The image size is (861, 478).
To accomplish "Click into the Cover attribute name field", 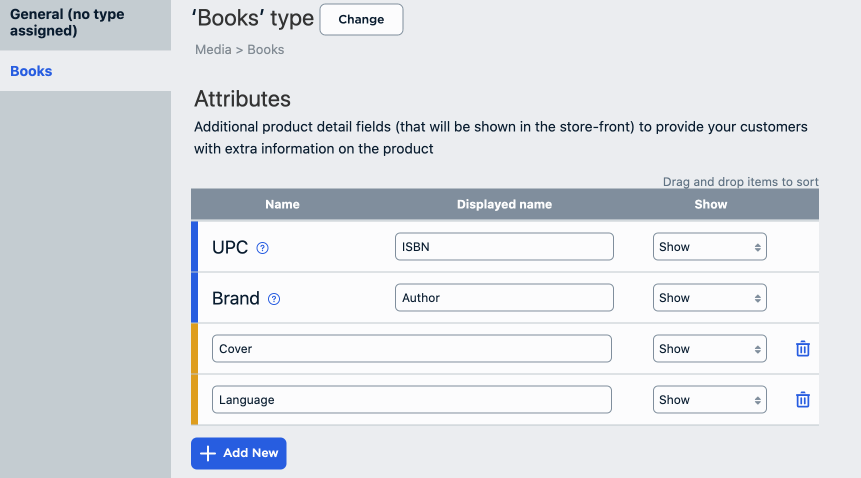I will pos(411,349).
